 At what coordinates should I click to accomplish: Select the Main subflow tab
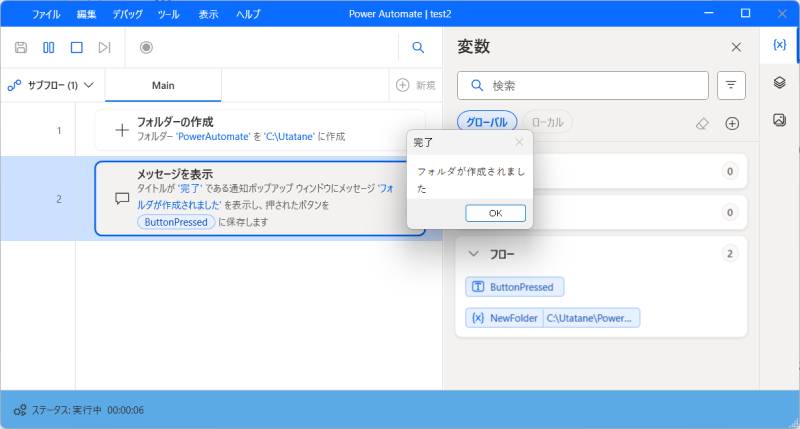click(163, 85)
